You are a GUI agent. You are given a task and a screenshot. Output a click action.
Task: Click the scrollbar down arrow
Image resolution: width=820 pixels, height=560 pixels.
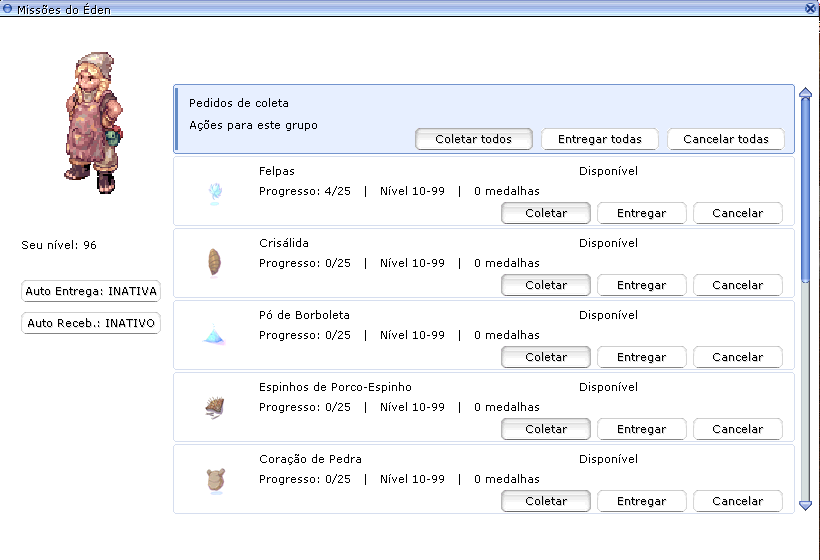805,505
